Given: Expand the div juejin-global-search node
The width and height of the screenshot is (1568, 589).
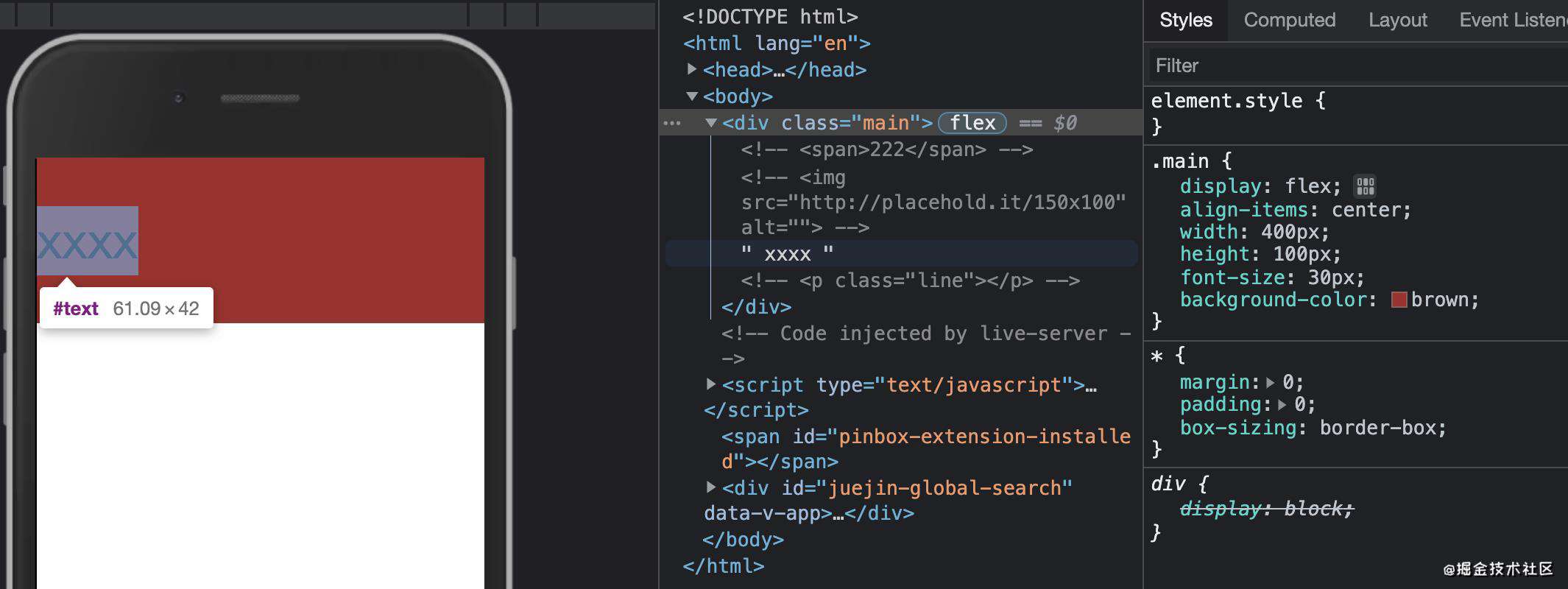Looking at the screenshot, I should [711, 487].
